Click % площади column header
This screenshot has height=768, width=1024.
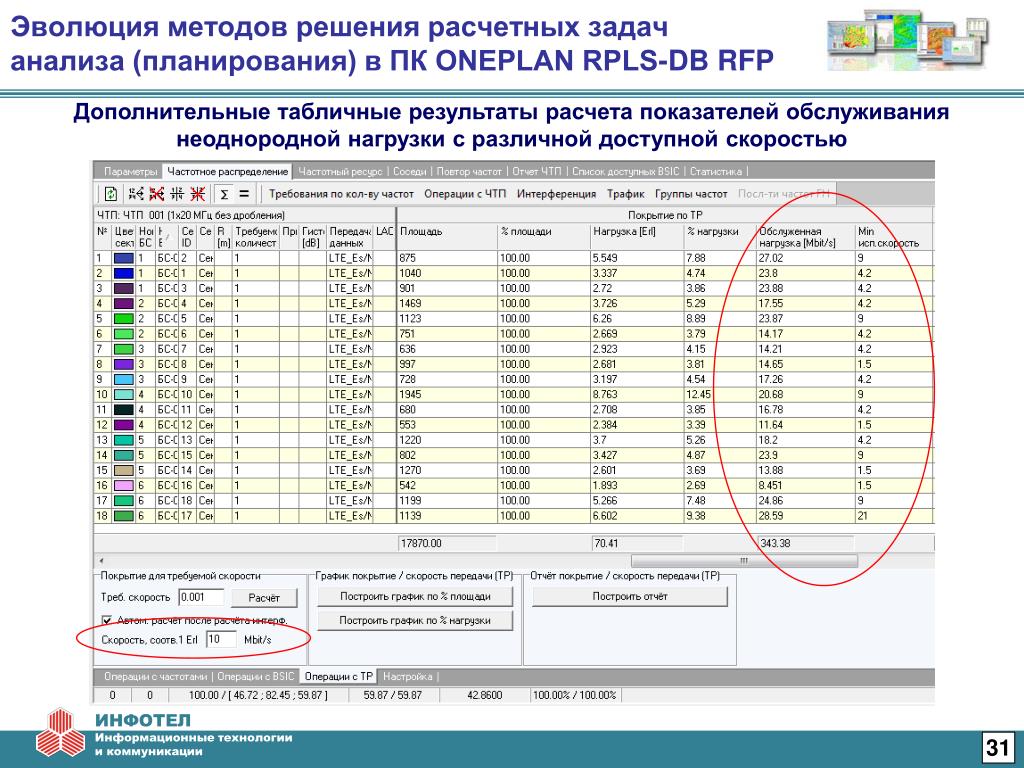click(544, 237)
